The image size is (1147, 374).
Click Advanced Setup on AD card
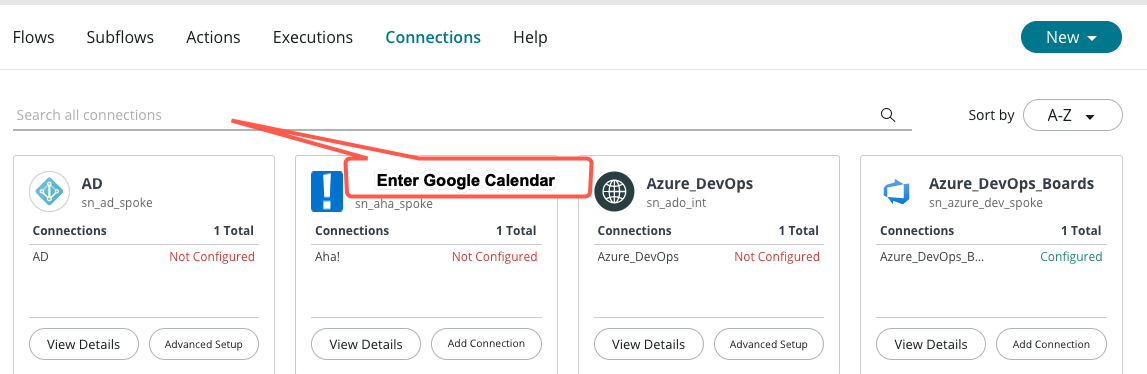204,344
